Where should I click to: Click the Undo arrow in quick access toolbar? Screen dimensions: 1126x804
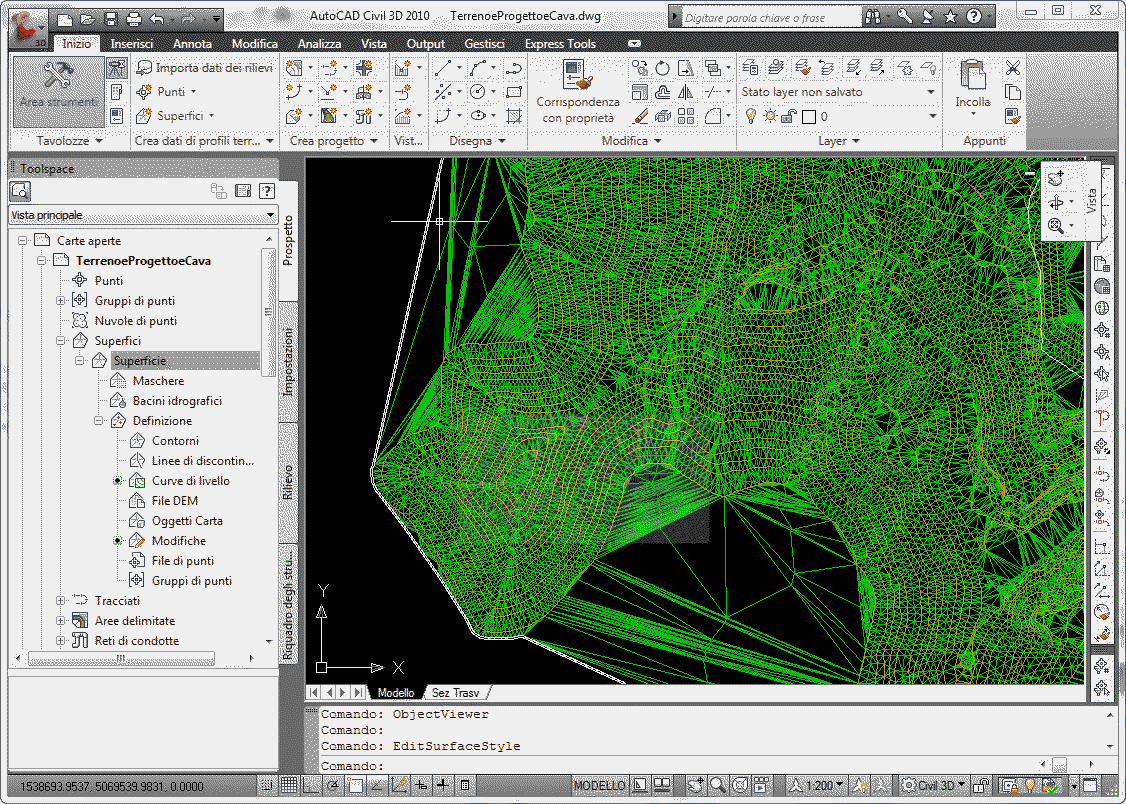157,19
